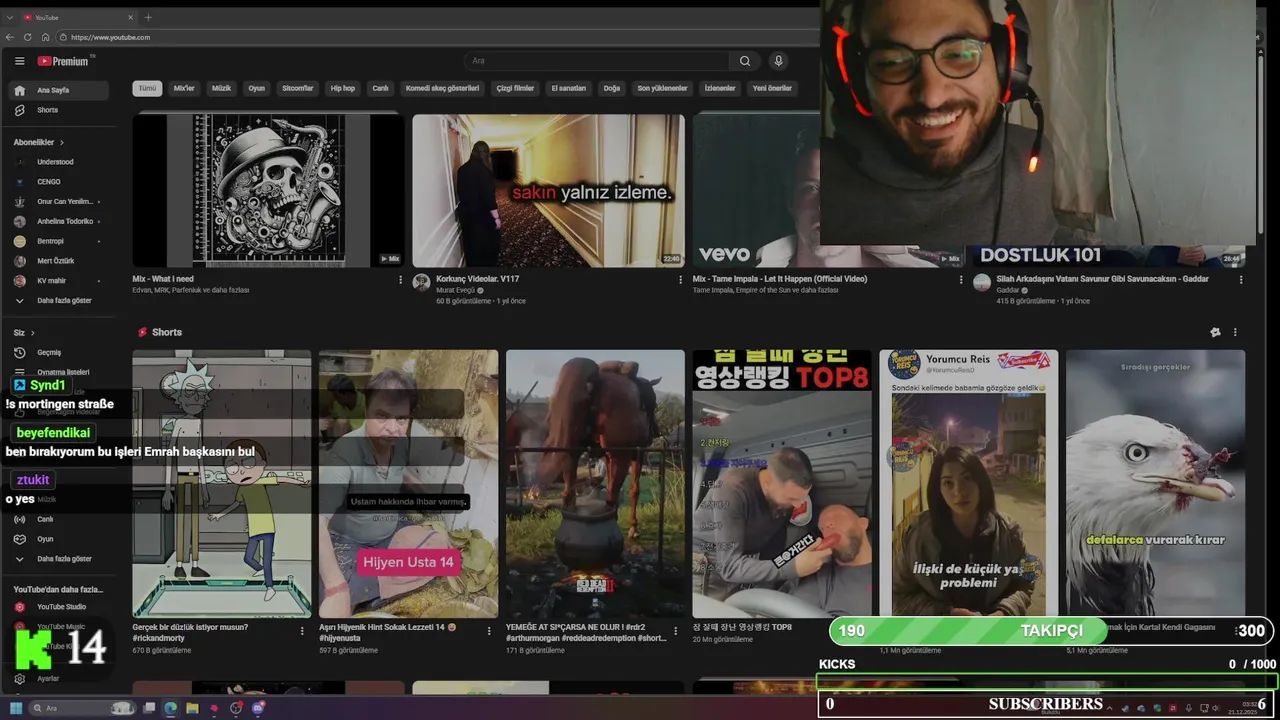The width and height of the screenshot is (1280, 720).
Task: Open the Bentropi channel subscription
Action: pyautogui.click(x=59, y=241)
